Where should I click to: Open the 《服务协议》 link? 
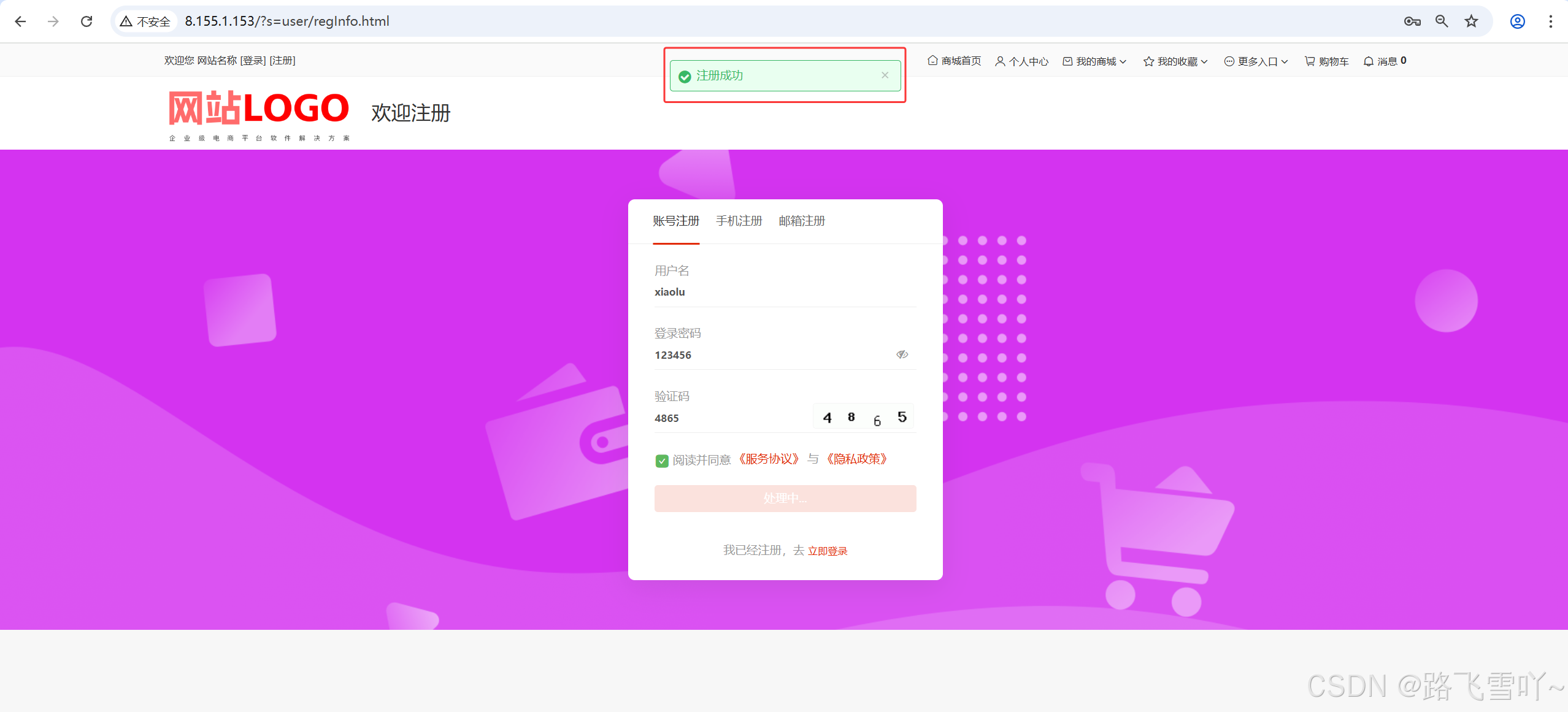[768, 459]
